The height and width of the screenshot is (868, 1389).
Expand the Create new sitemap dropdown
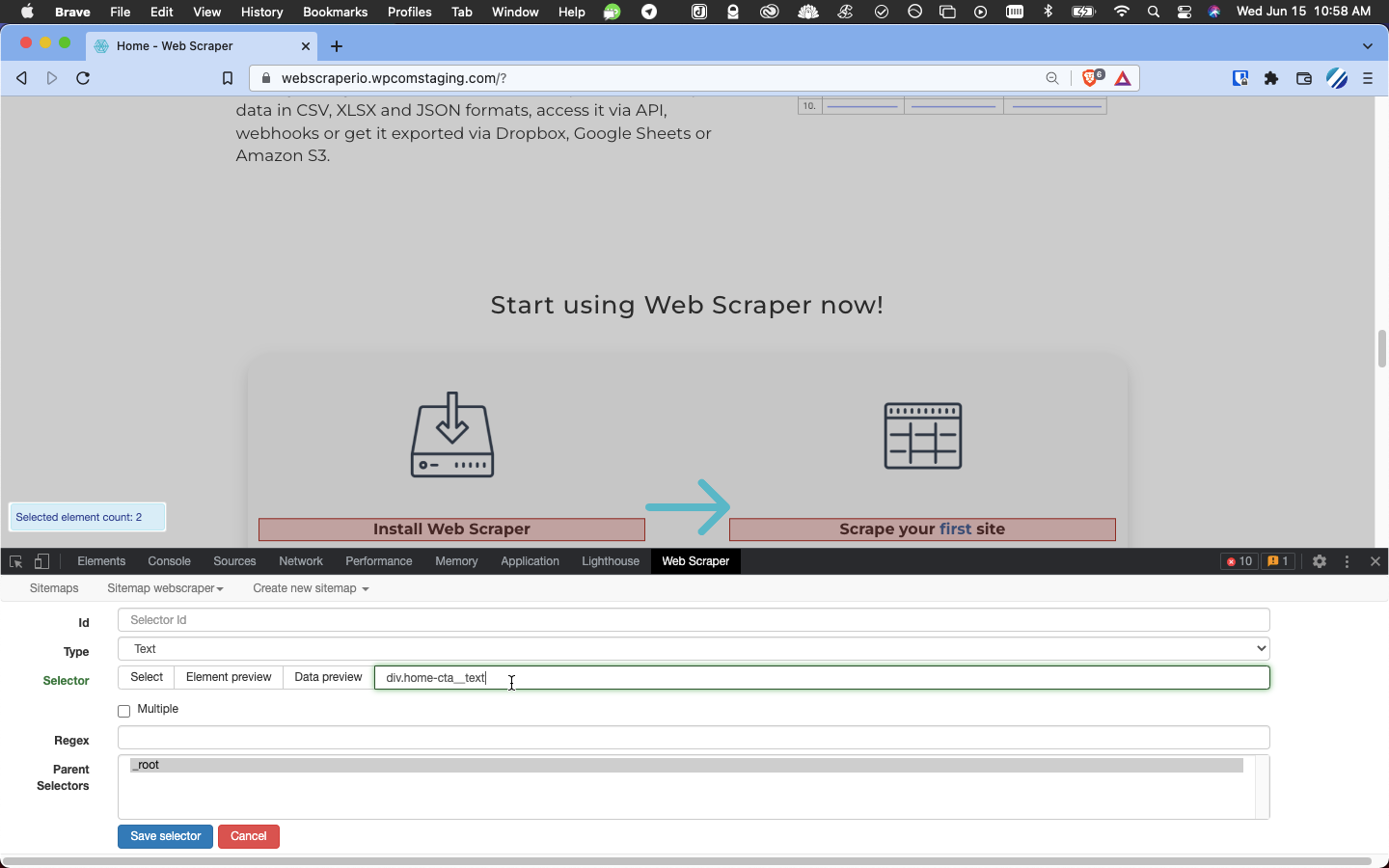[311, 588]
